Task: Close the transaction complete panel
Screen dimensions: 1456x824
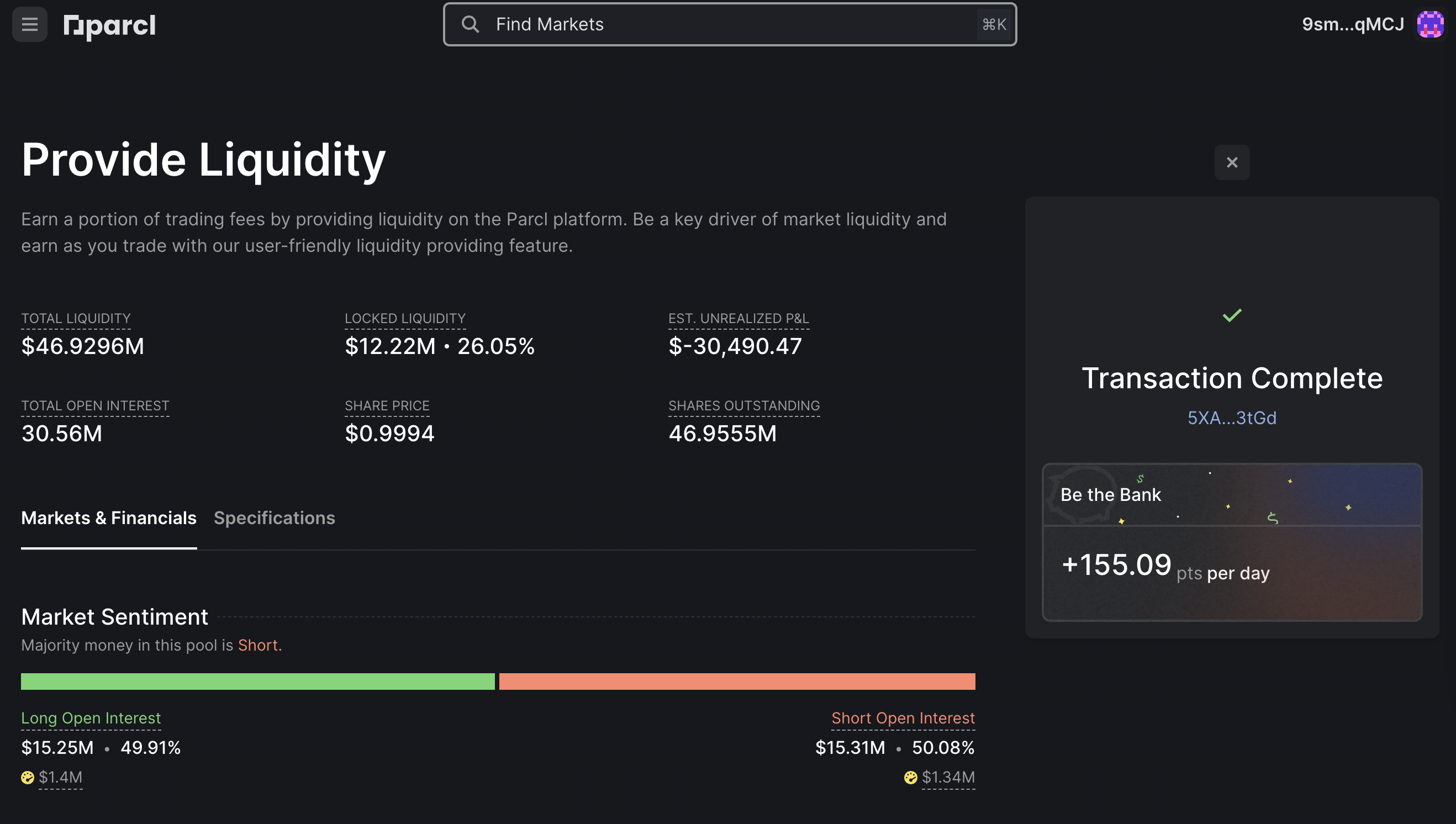Action: 1232,162
